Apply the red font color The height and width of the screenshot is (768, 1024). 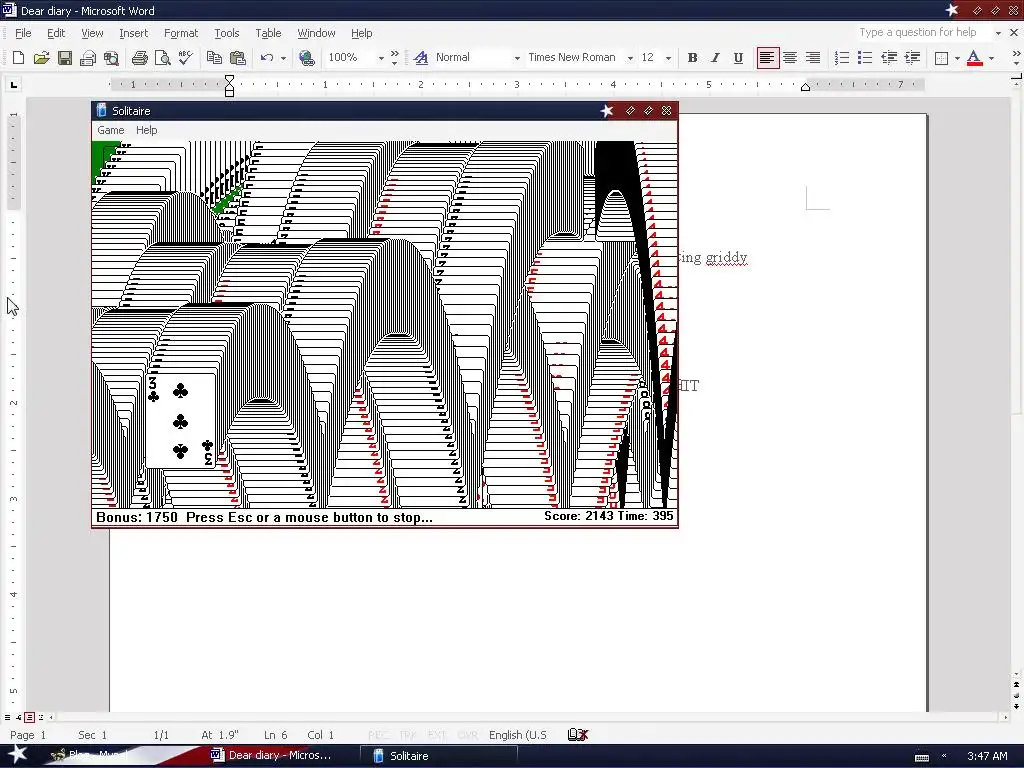point(974,57)
